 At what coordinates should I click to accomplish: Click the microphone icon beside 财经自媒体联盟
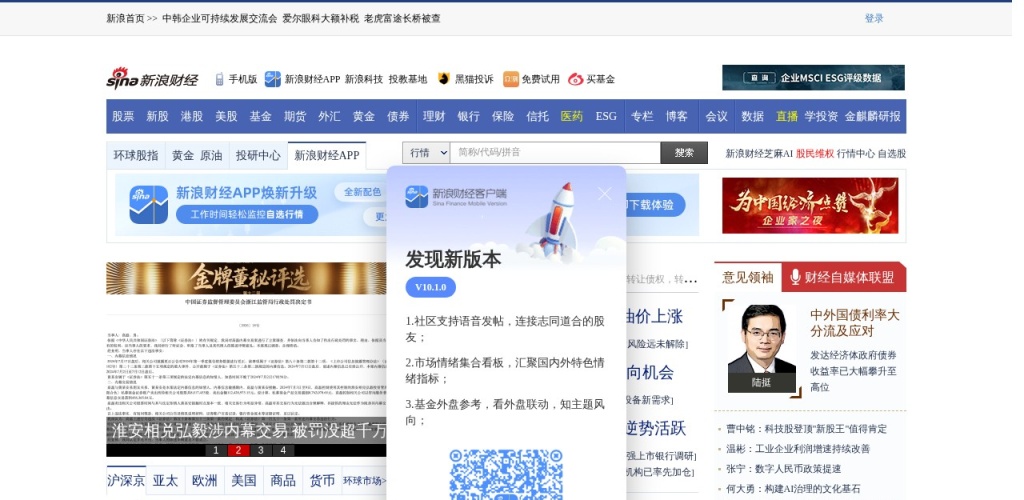(x=795, y=277)
